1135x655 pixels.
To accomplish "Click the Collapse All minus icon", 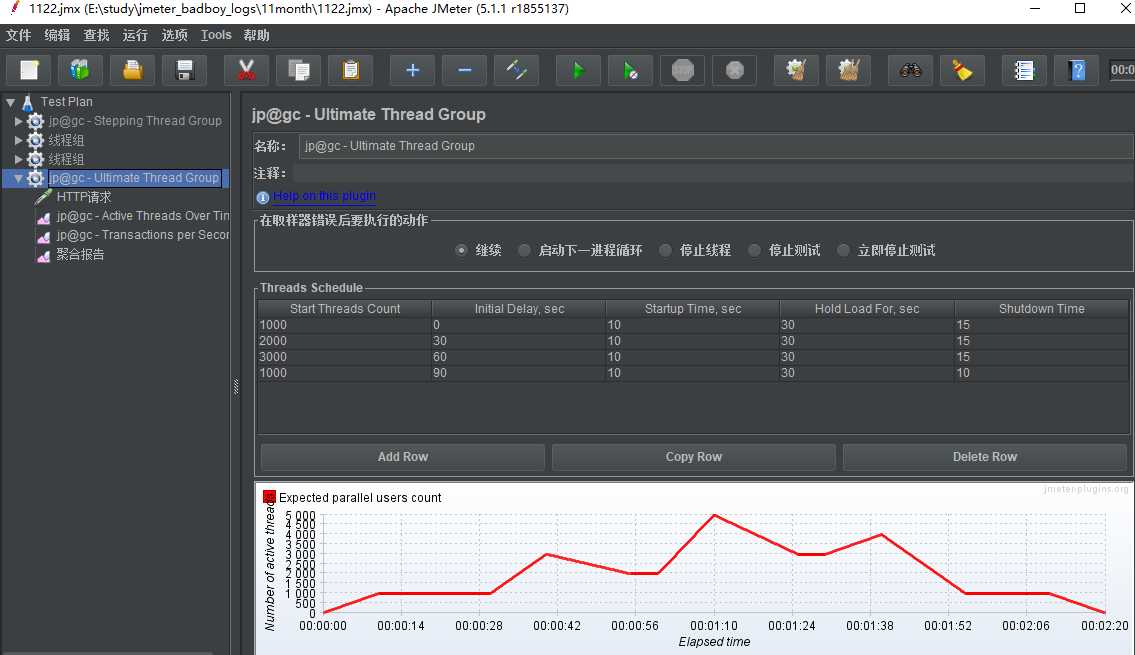I will click(x=464, y=70).
